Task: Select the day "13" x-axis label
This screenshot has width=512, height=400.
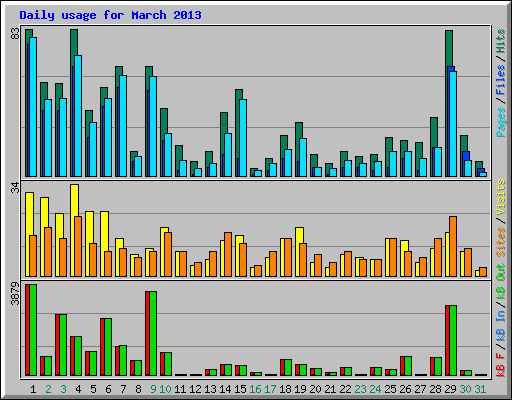Action: click(210, 389)
